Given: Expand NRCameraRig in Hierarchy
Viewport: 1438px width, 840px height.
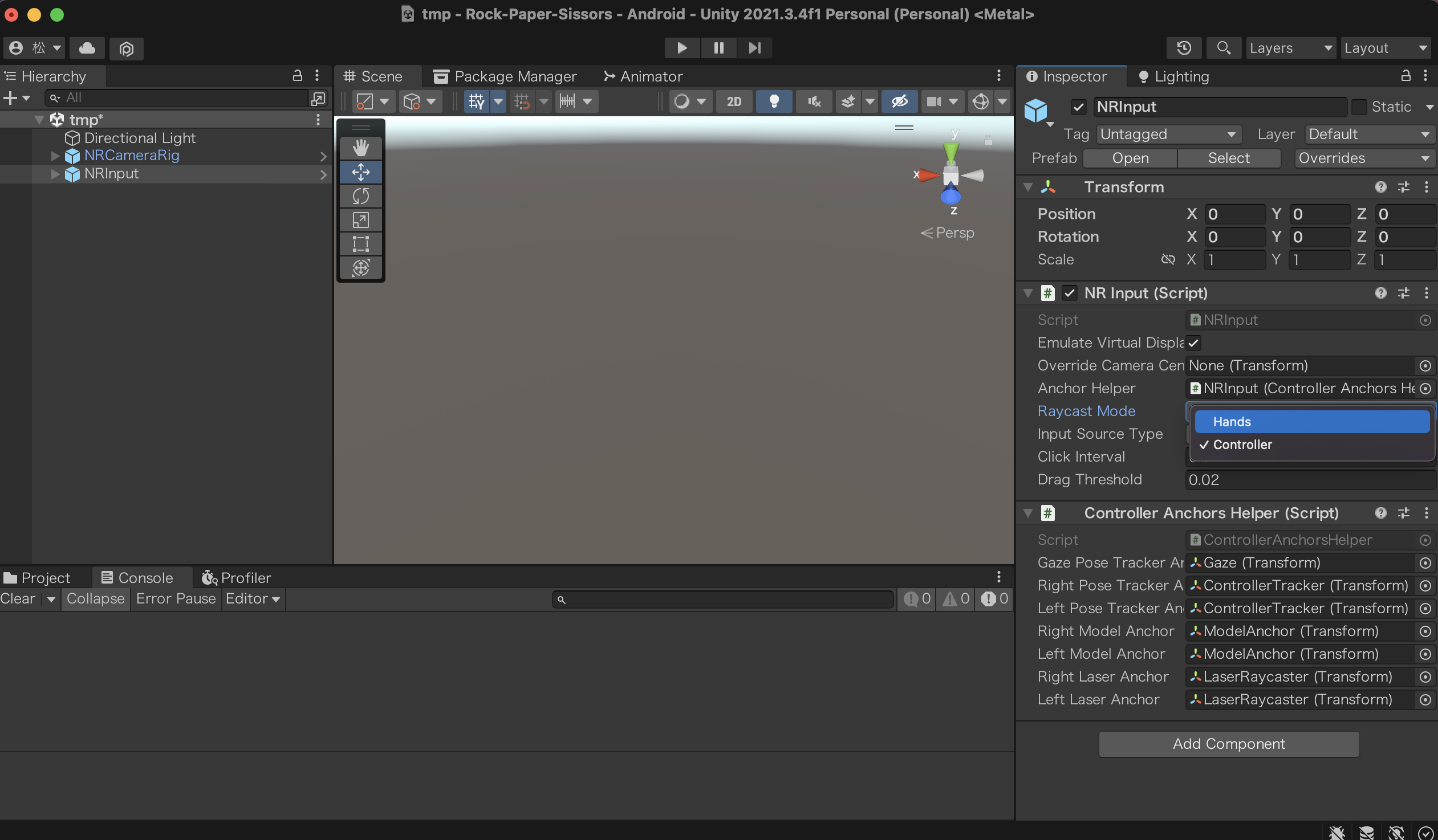Looking at the screenshot, I should 55,156.
